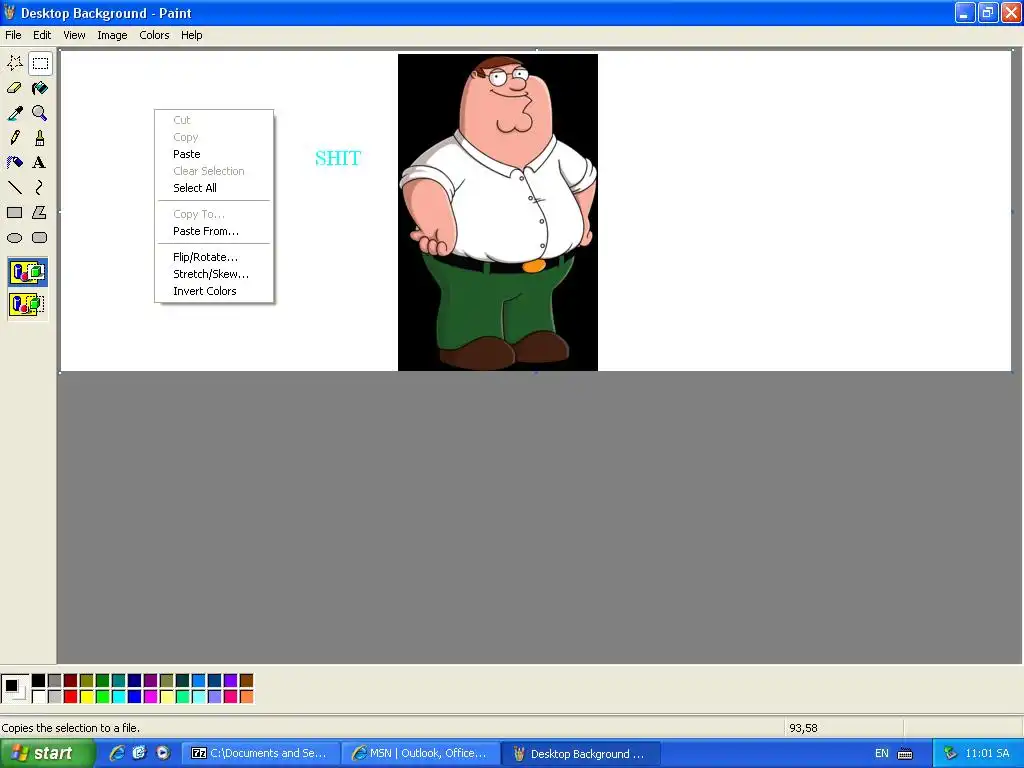Image resolution: width=1024 pixels, height=768 pixels.
Task: Choose the straight Line tool
Action: [14, 187]
